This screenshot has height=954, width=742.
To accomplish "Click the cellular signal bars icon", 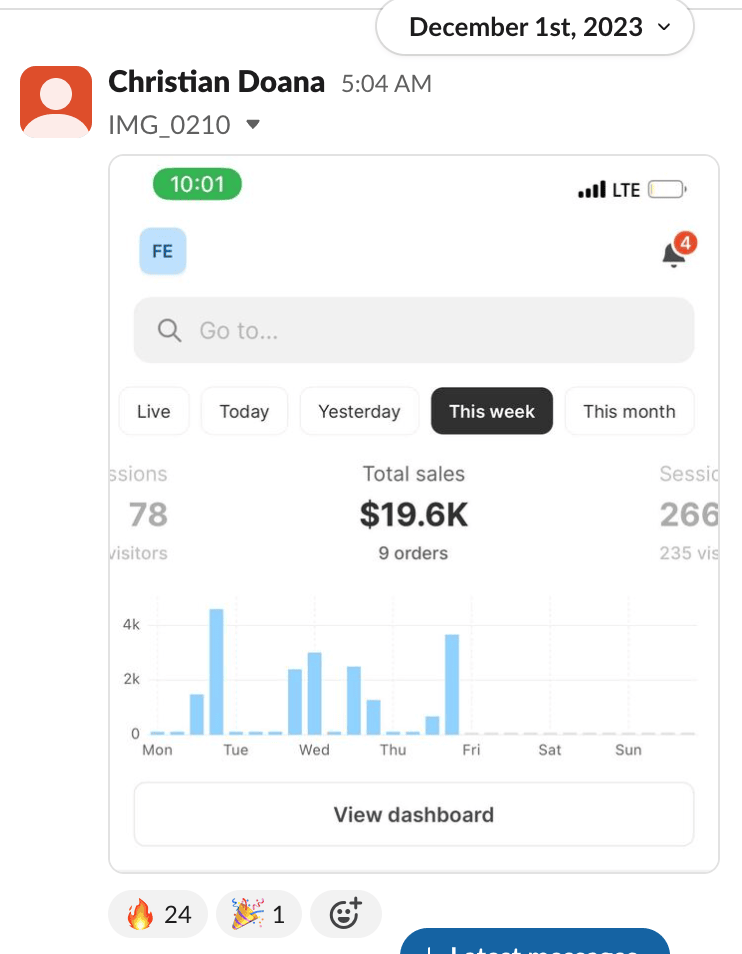I will pos(591,189).
